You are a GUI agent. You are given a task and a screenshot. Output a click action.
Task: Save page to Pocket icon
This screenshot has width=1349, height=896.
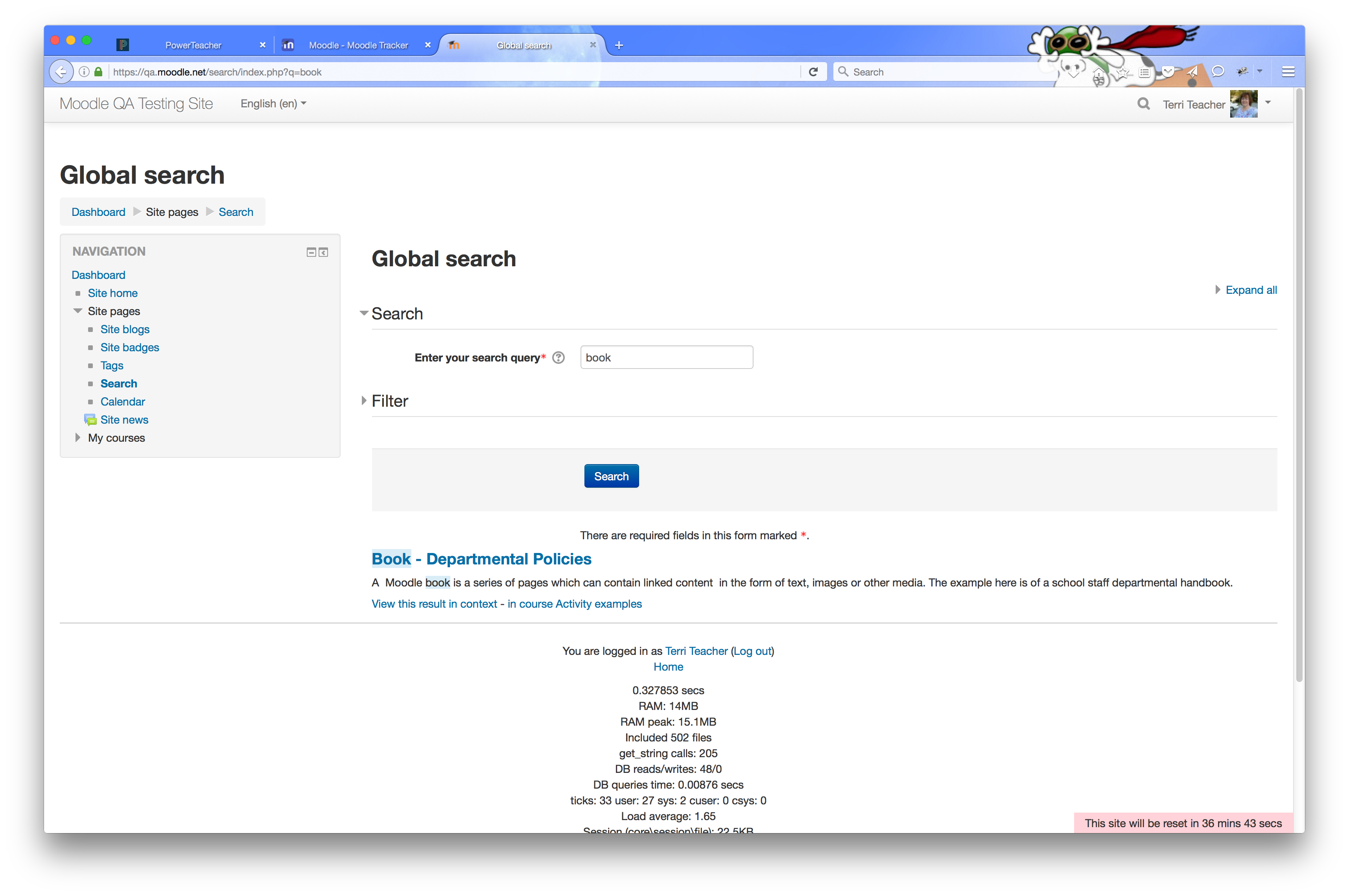pyautogui.click(x=1168, y=72)
